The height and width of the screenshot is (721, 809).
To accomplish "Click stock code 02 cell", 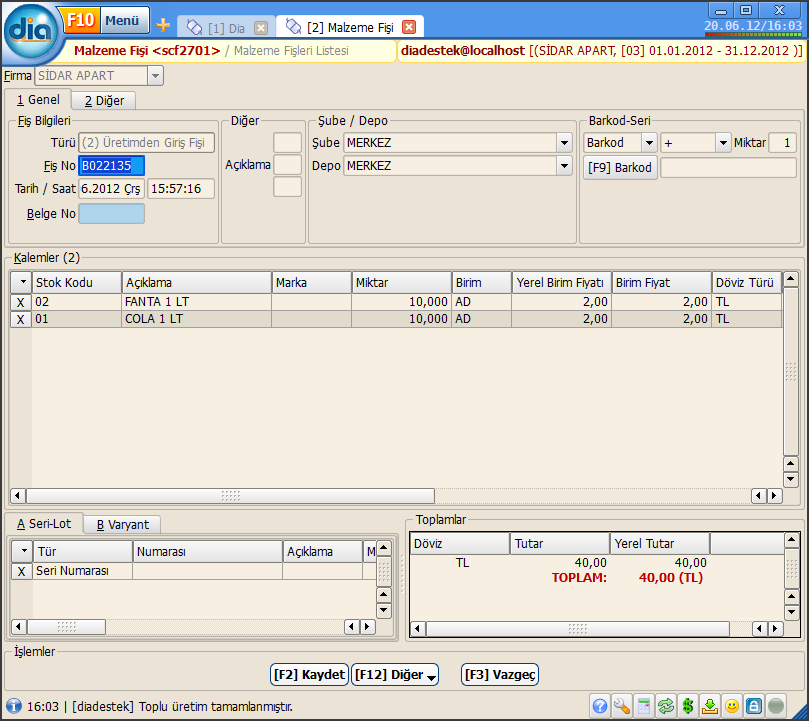I will coord(76,302).
